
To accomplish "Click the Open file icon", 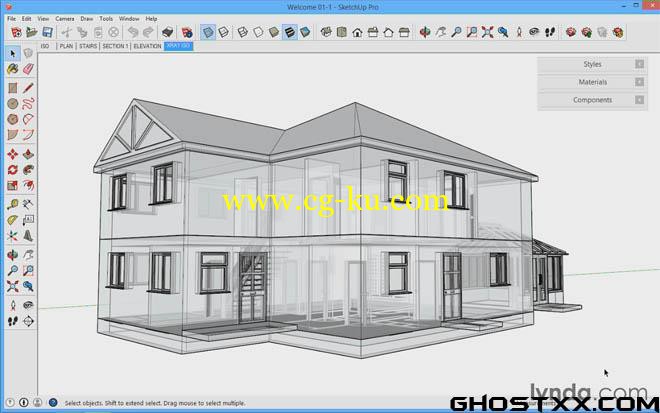I will [32, 32].
